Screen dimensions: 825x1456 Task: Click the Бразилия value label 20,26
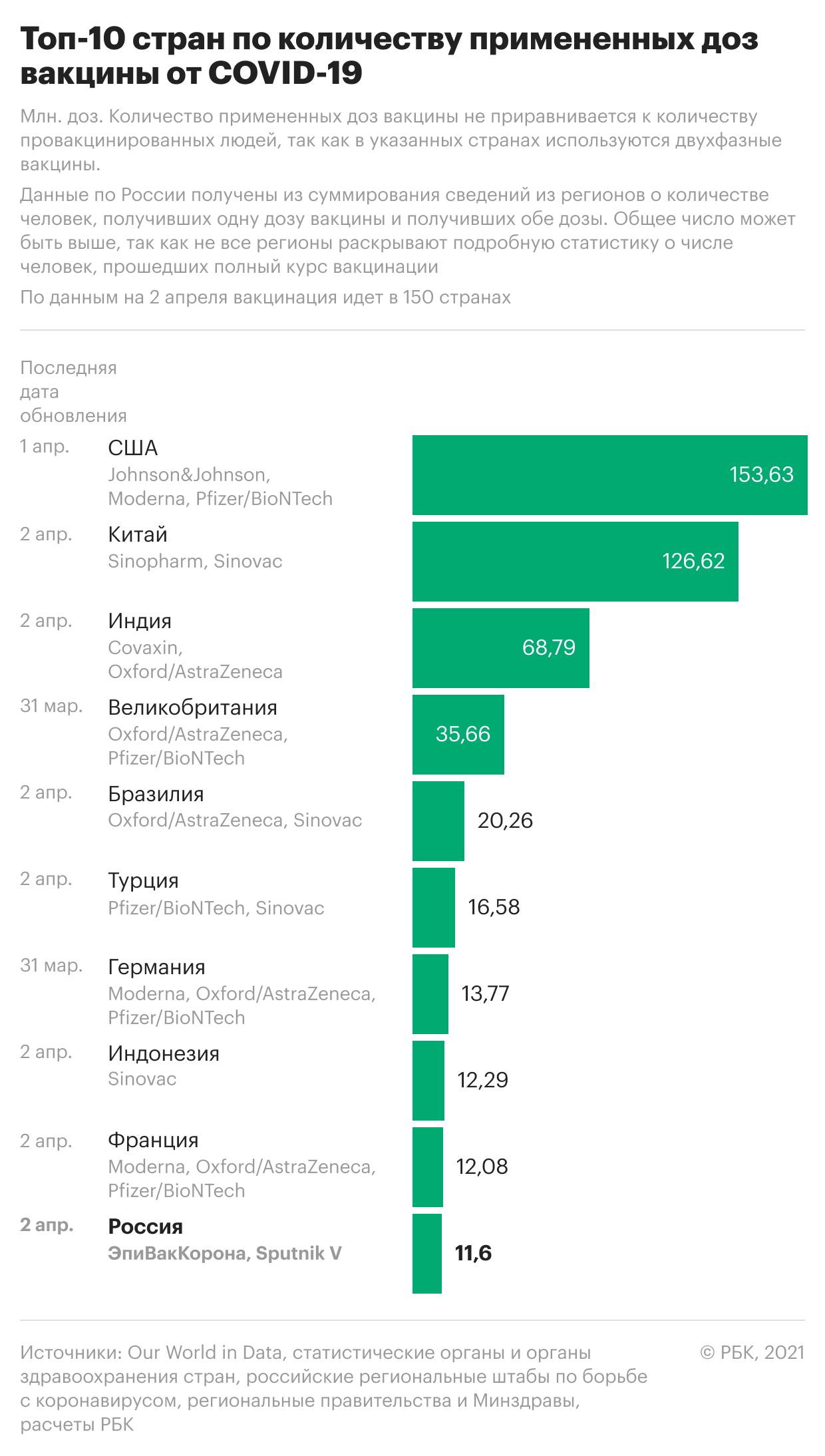point(506,820)
